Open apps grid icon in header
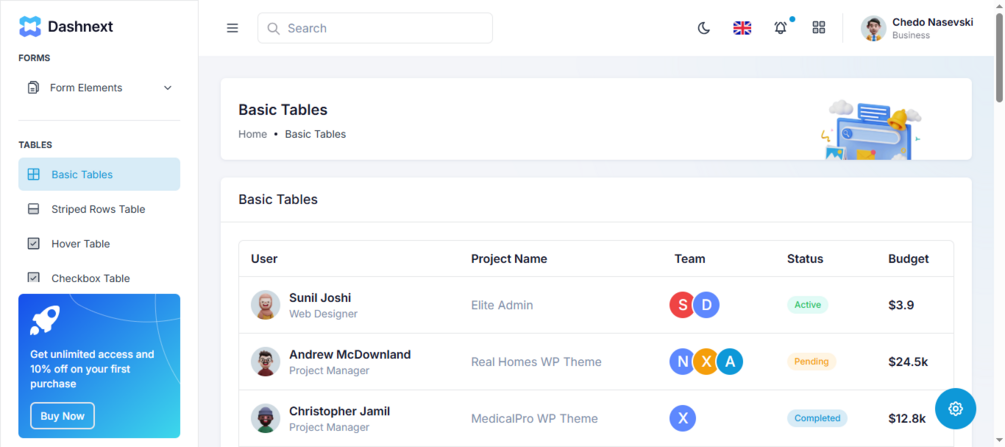This screenshot has width=1005, height=447. coord(819,28)
